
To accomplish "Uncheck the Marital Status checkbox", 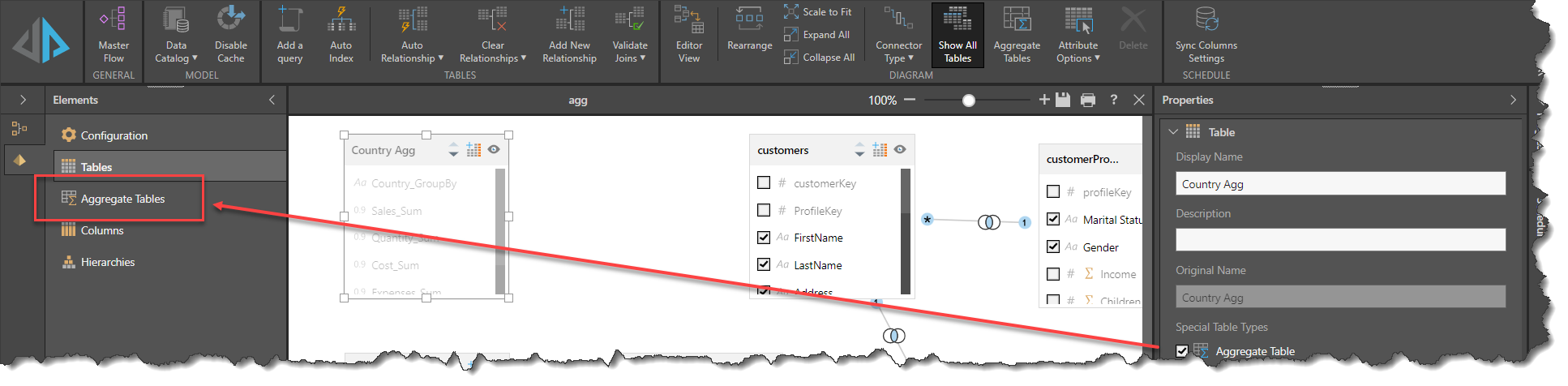I will click(x=1053, y=219).
